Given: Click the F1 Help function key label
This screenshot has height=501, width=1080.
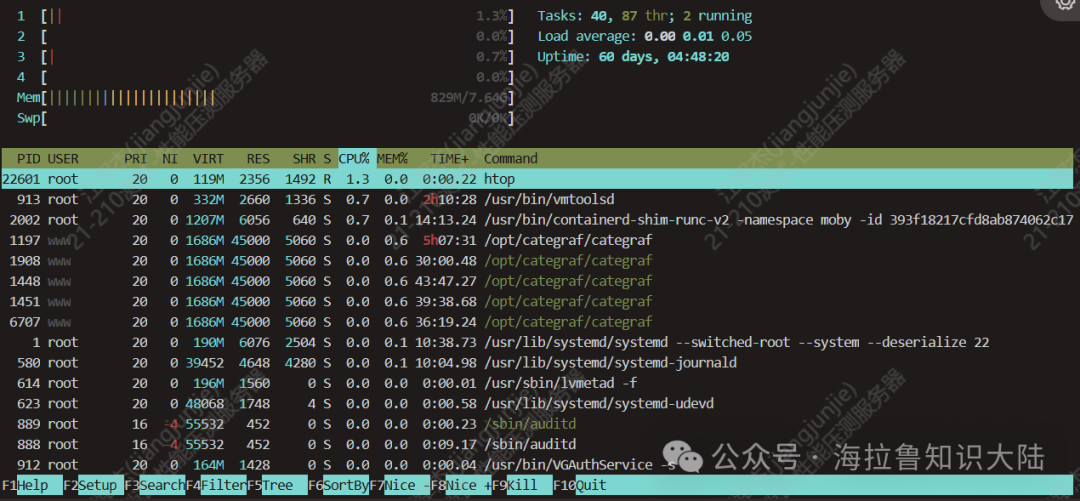Looking at the screenshot, I should (x=31, y=485).
